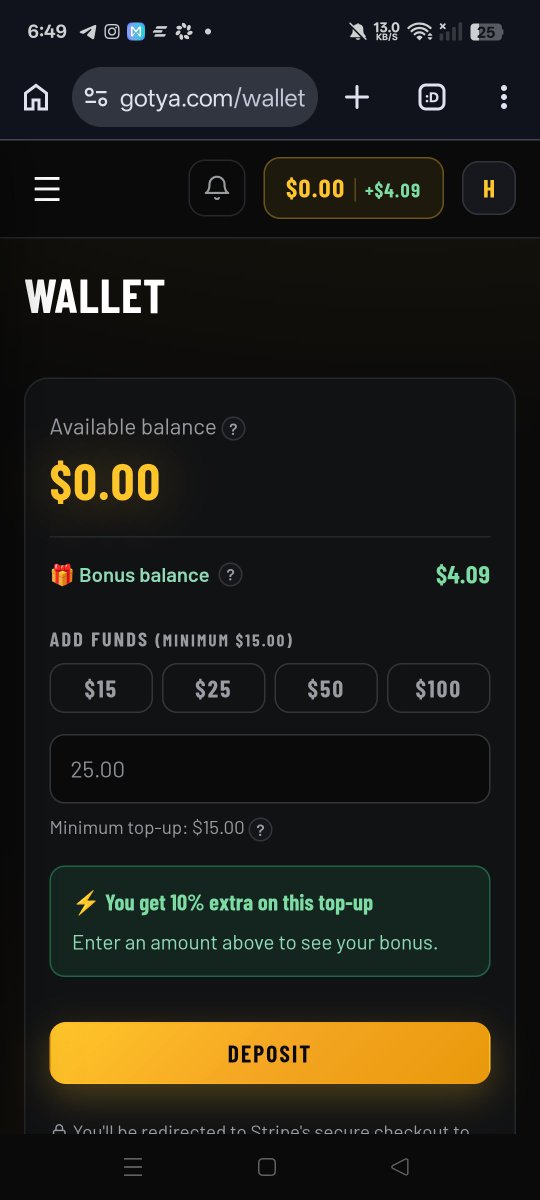Tap Android back navigation triangle

click(400, 1166)
